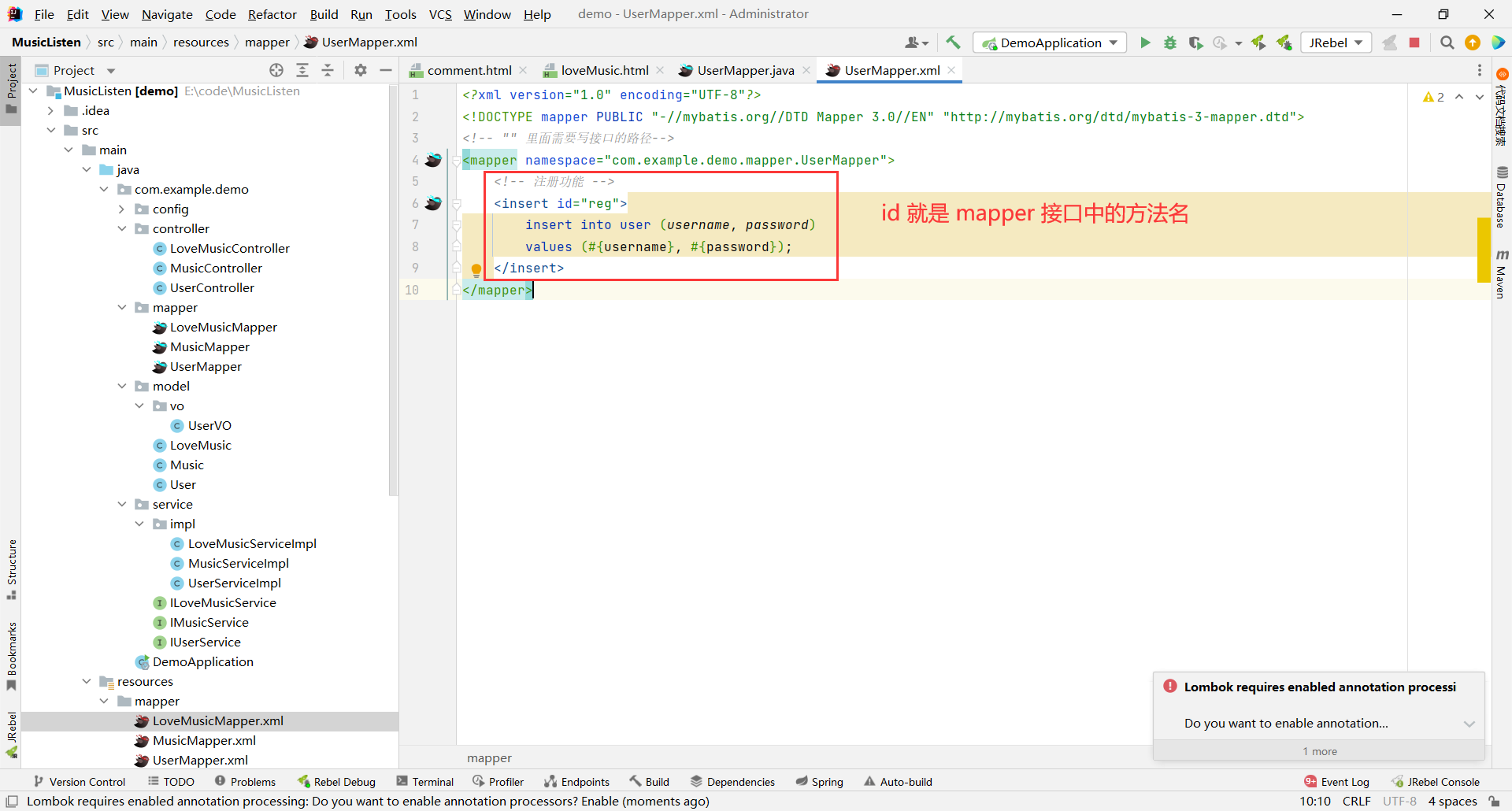This screenshot has height=811, width=1512.
Task: Click the intention lightbulb on line 9
Action: click(476, 269)
